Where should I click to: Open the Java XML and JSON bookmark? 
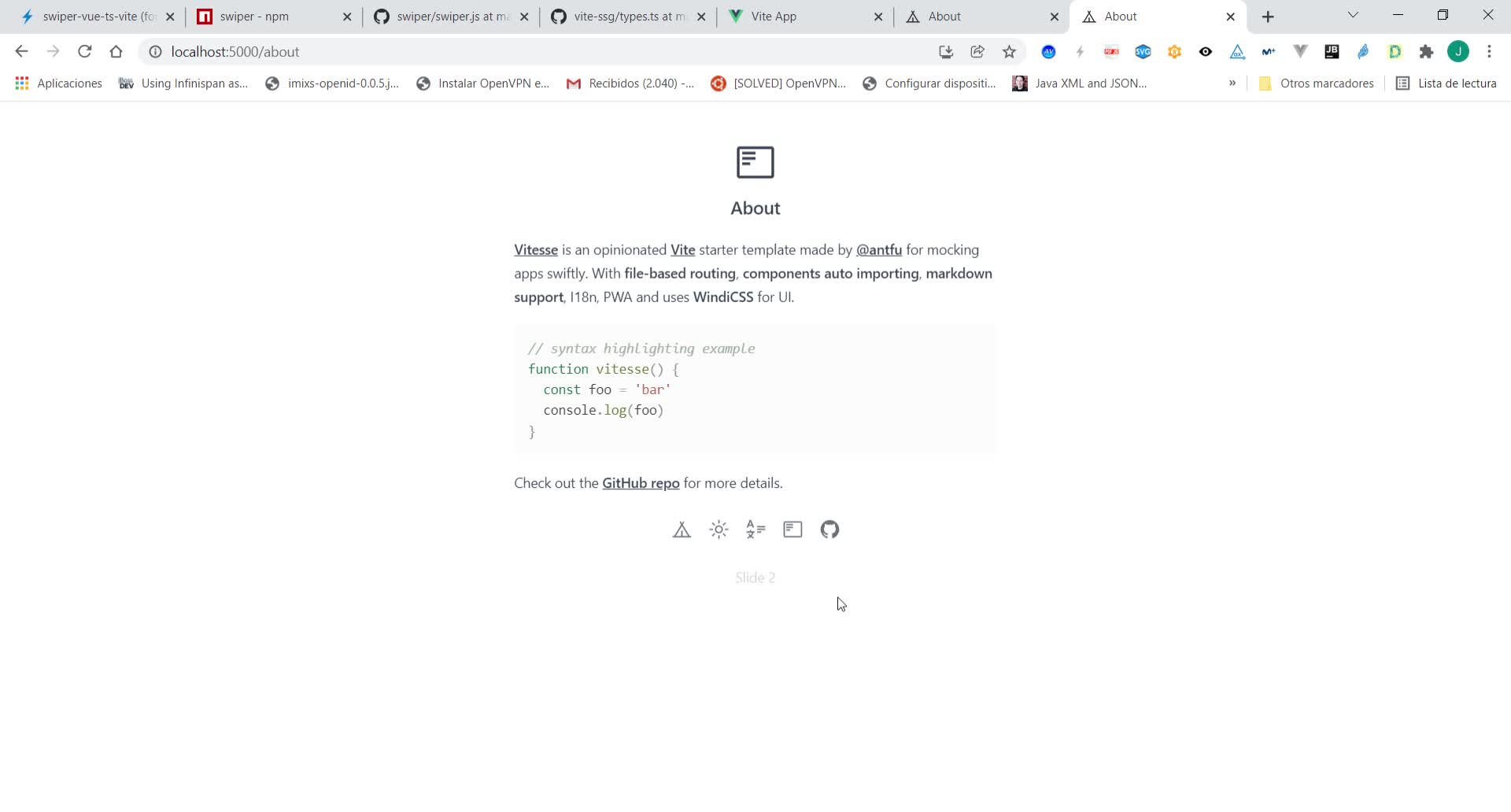point(1080,83)
